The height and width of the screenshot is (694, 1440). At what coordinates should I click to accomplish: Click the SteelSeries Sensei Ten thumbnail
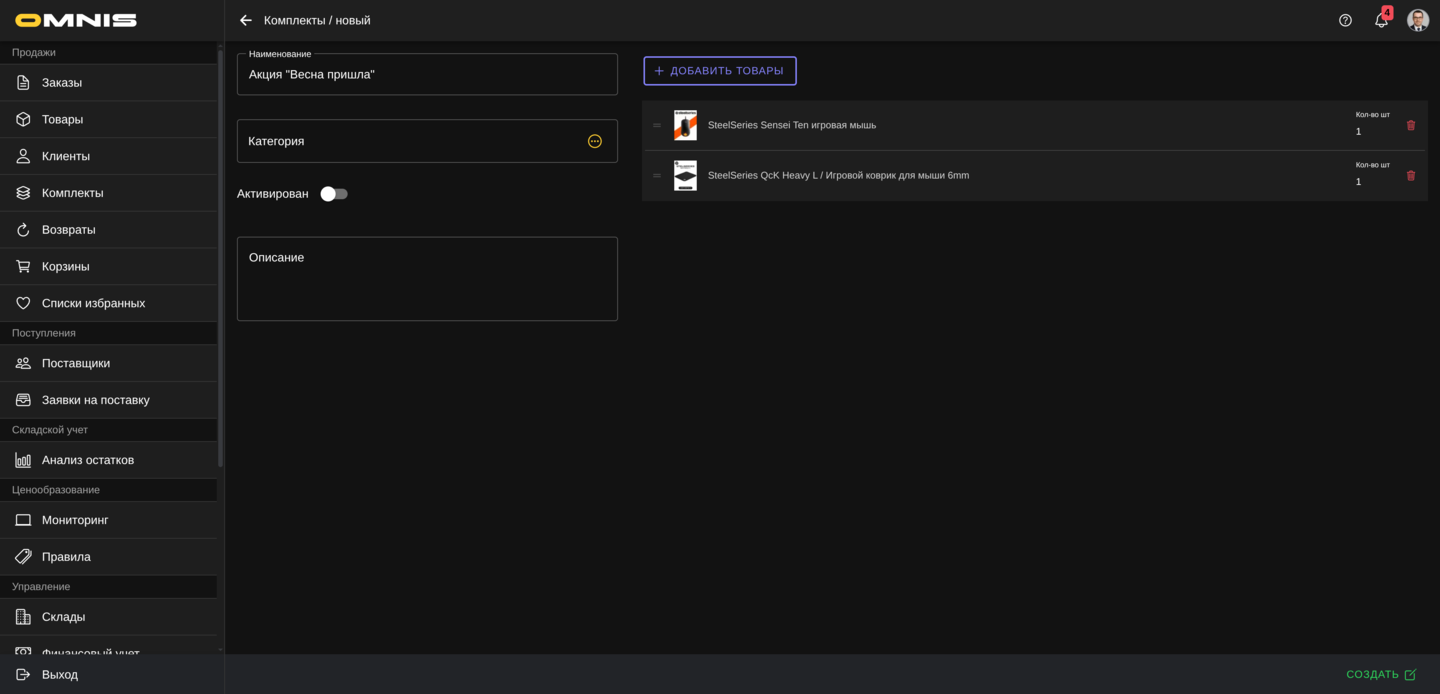click(685, 125)
